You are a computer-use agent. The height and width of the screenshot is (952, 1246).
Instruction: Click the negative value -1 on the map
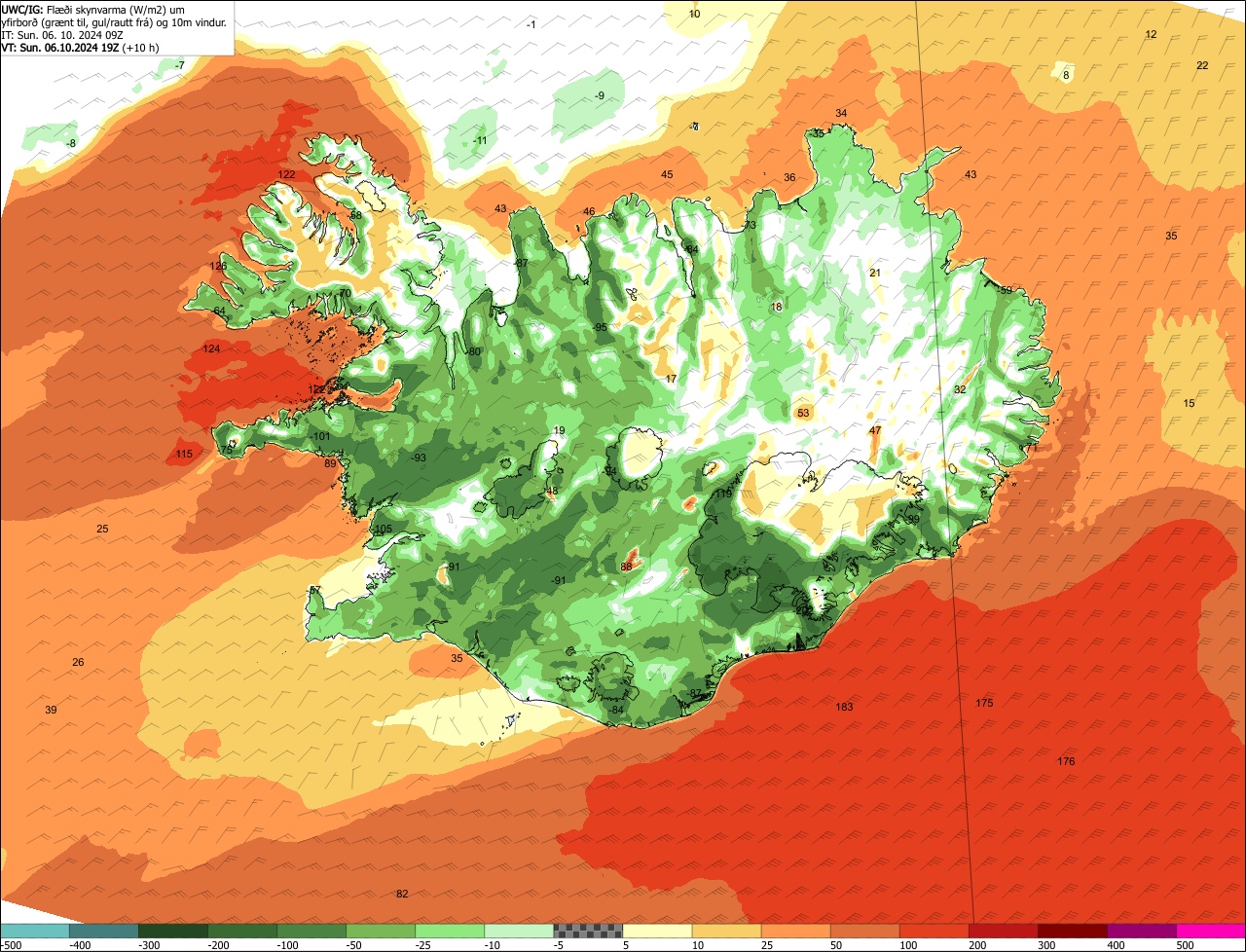530,24
